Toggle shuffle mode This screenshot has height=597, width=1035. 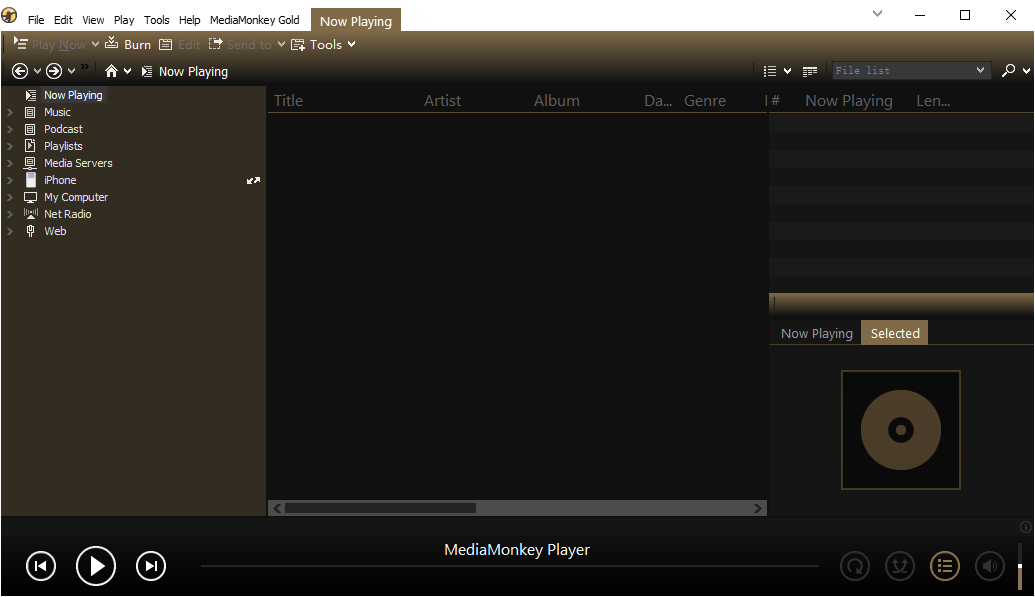coord(900,566)
